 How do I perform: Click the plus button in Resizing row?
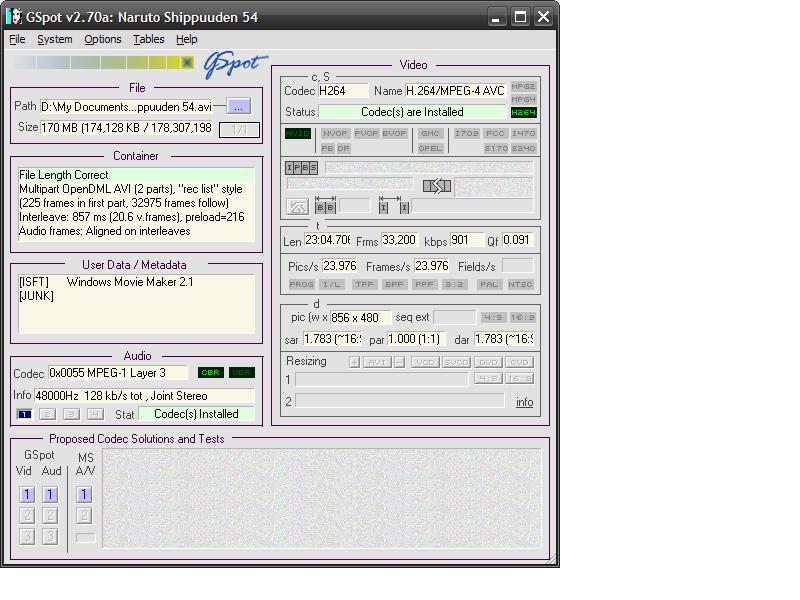[x=355, y=362]
